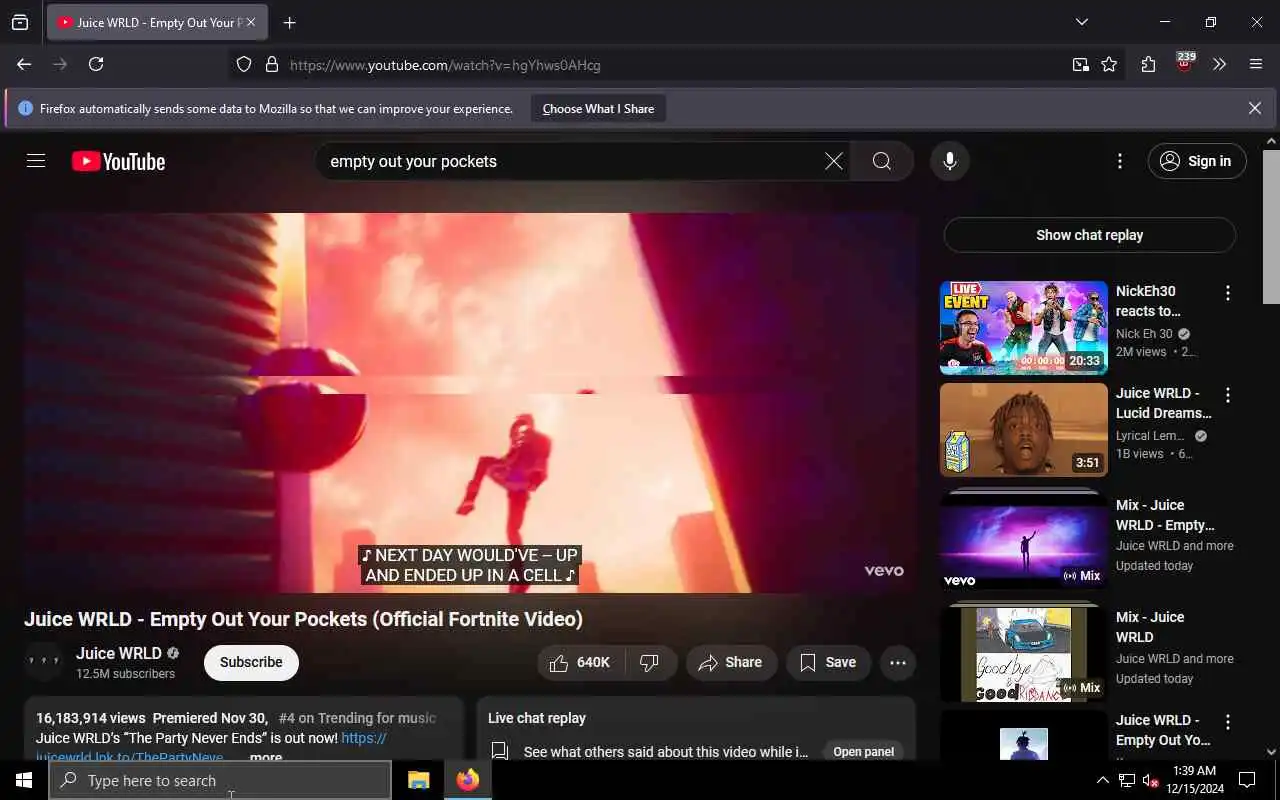Open the taskbar clock and date
This screenshot has width=1280, height=800.
tap(1193, 780)
